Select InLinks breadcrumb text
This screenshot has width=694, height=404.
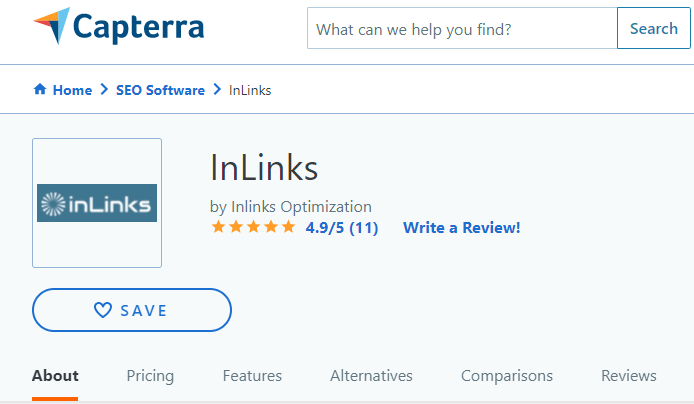coord(250,90)
